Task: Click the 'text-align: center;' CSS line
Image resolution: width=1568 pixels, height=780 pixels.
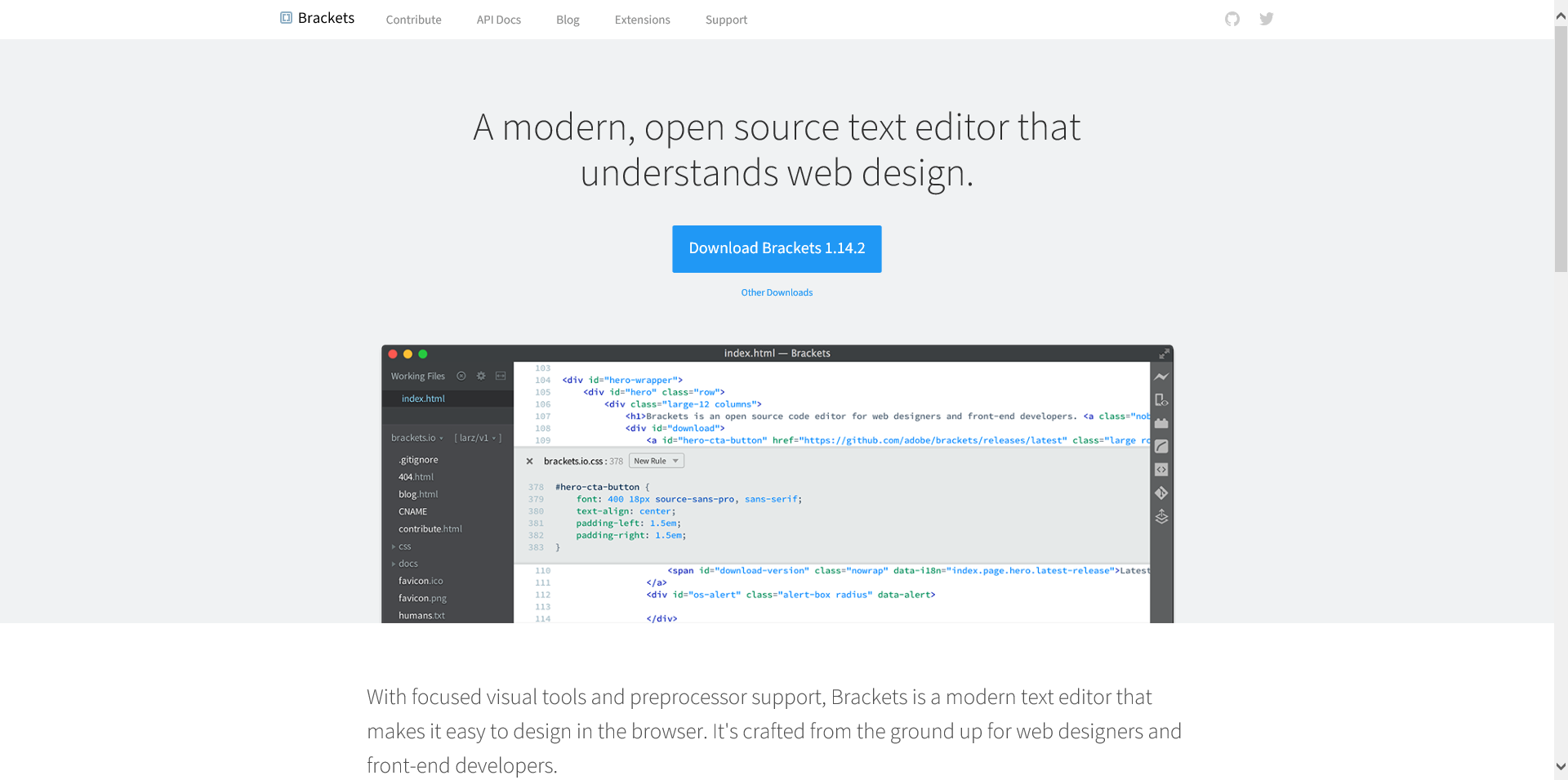Action: pyautogui.click(x=626, y=511)
